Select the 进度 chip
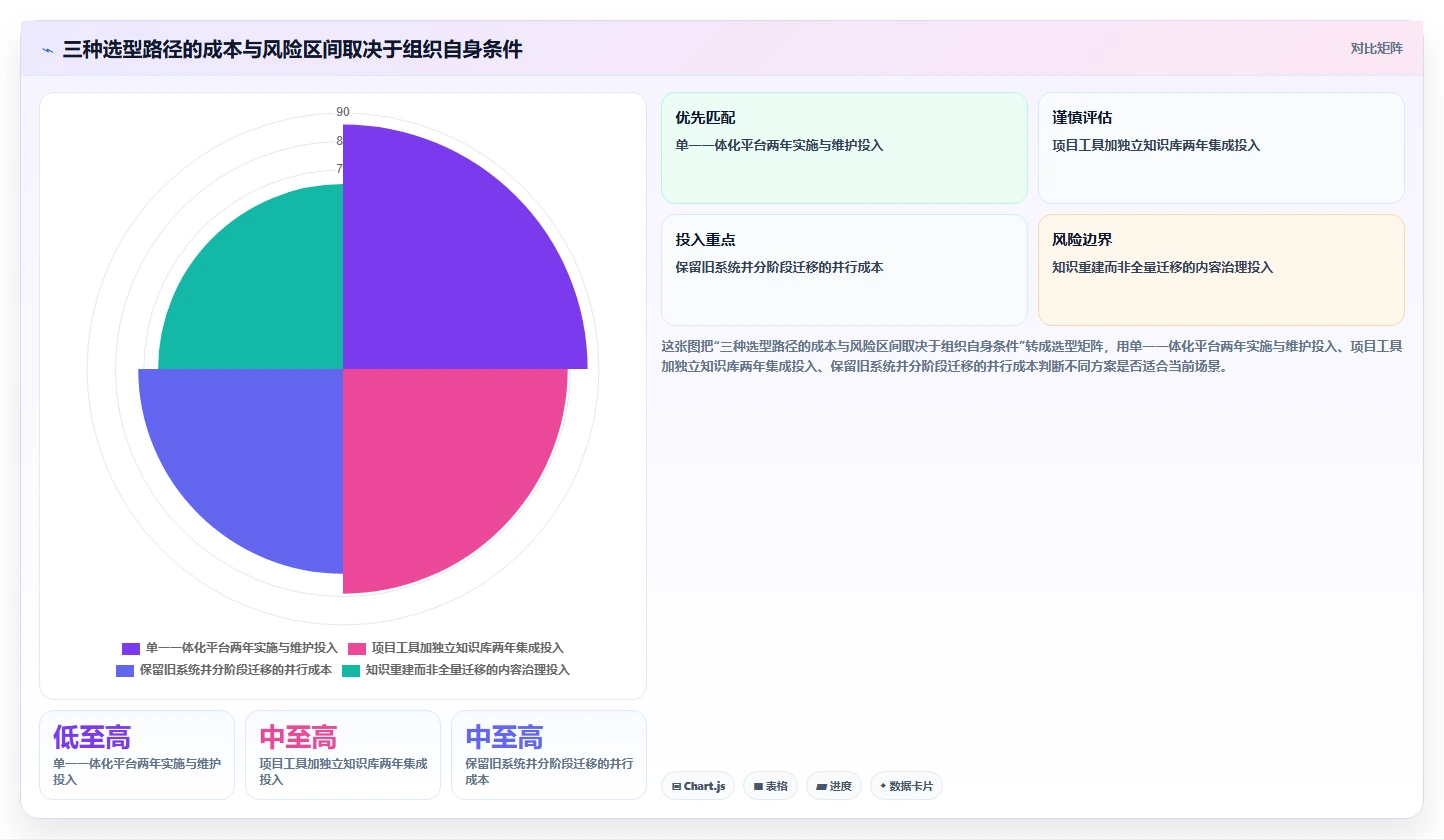Screen dimensions: 1444x840 pos(834,786)
